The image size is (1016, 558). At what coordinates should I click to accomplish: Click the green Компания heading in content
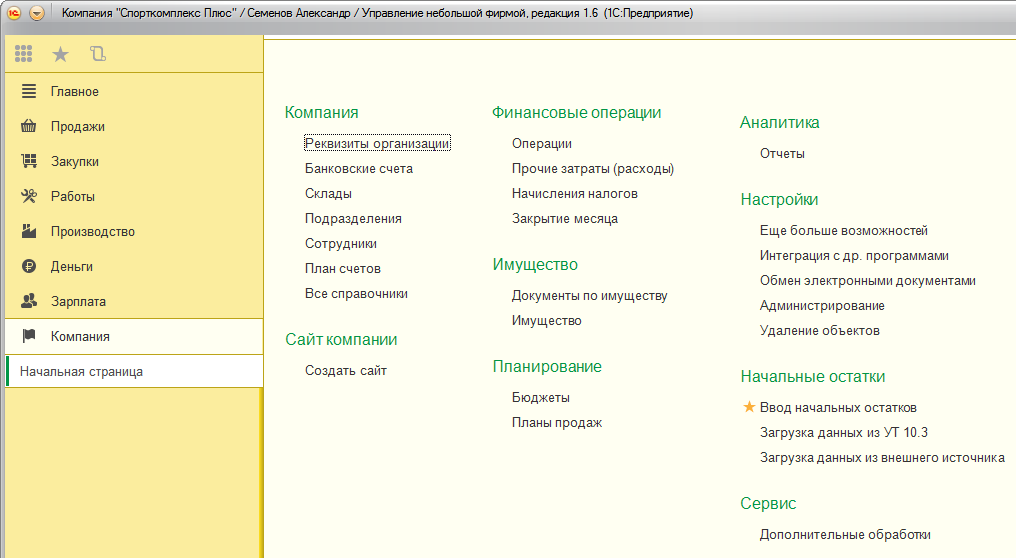[x=322, y=112]
